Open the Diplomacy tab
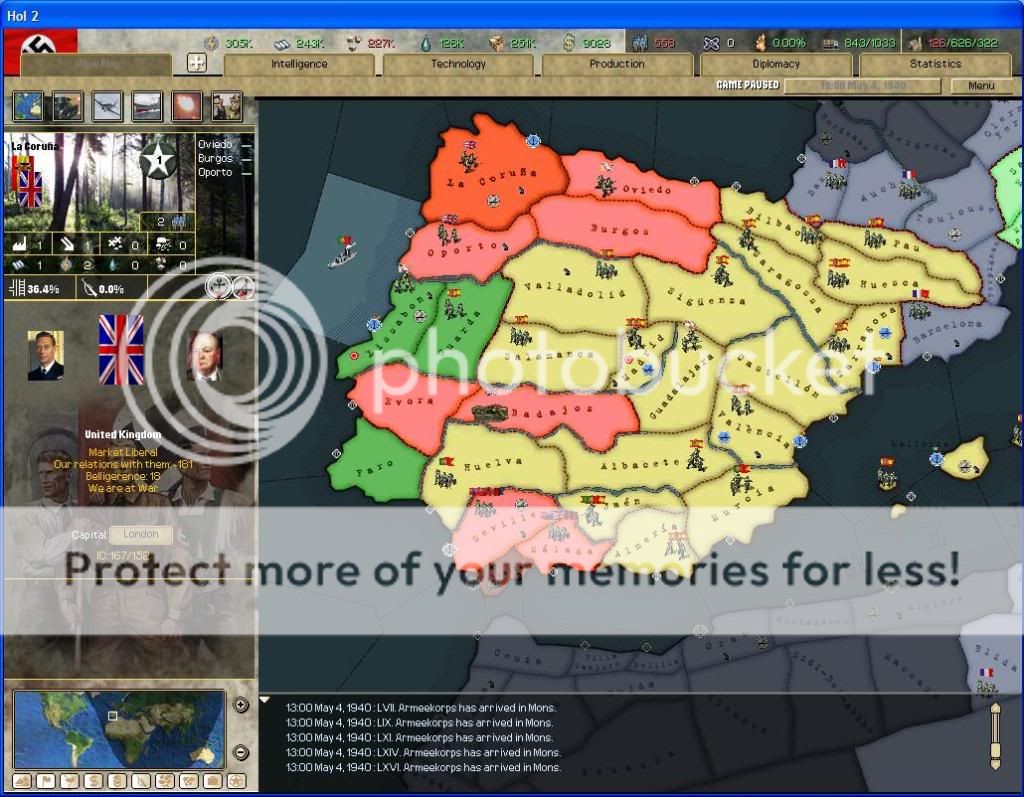The height and width of the screenshot is (797, 1024). click(776, 64)
